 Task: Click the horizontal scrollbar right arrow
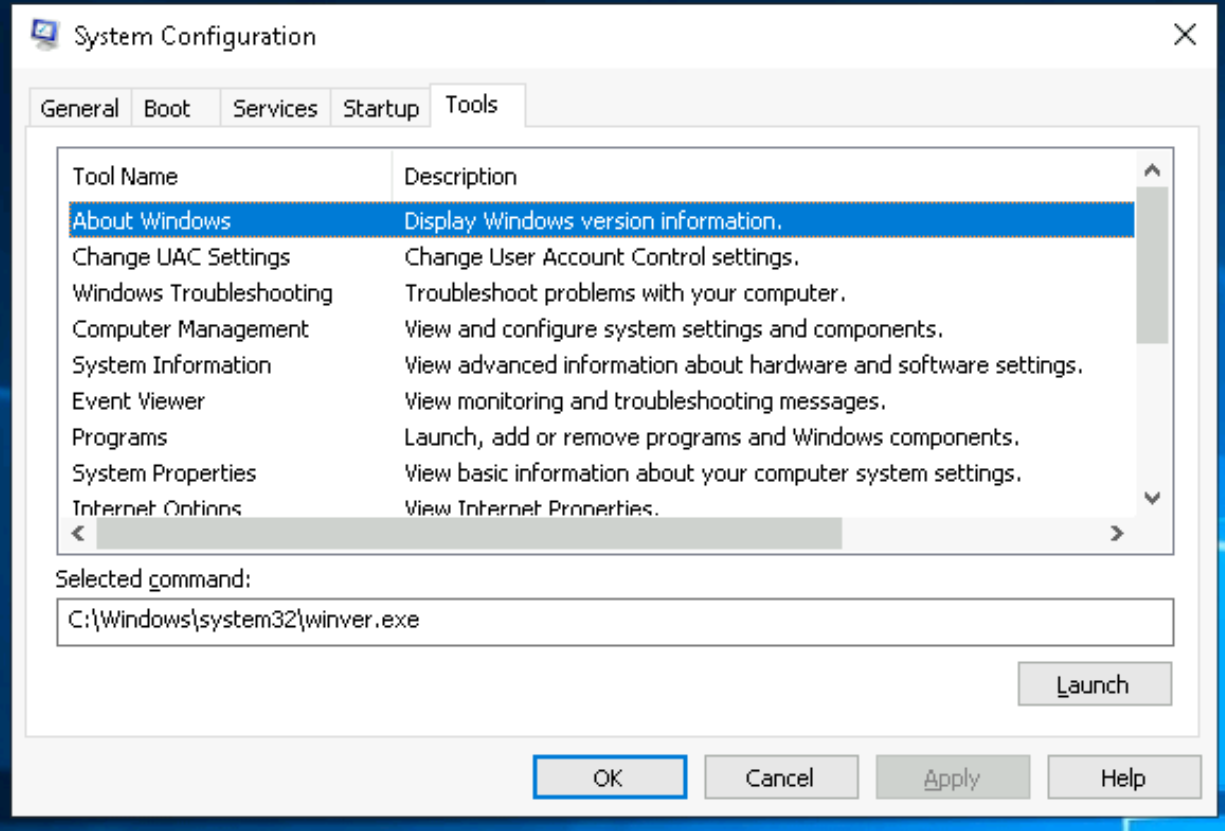tap(1117, 534)
